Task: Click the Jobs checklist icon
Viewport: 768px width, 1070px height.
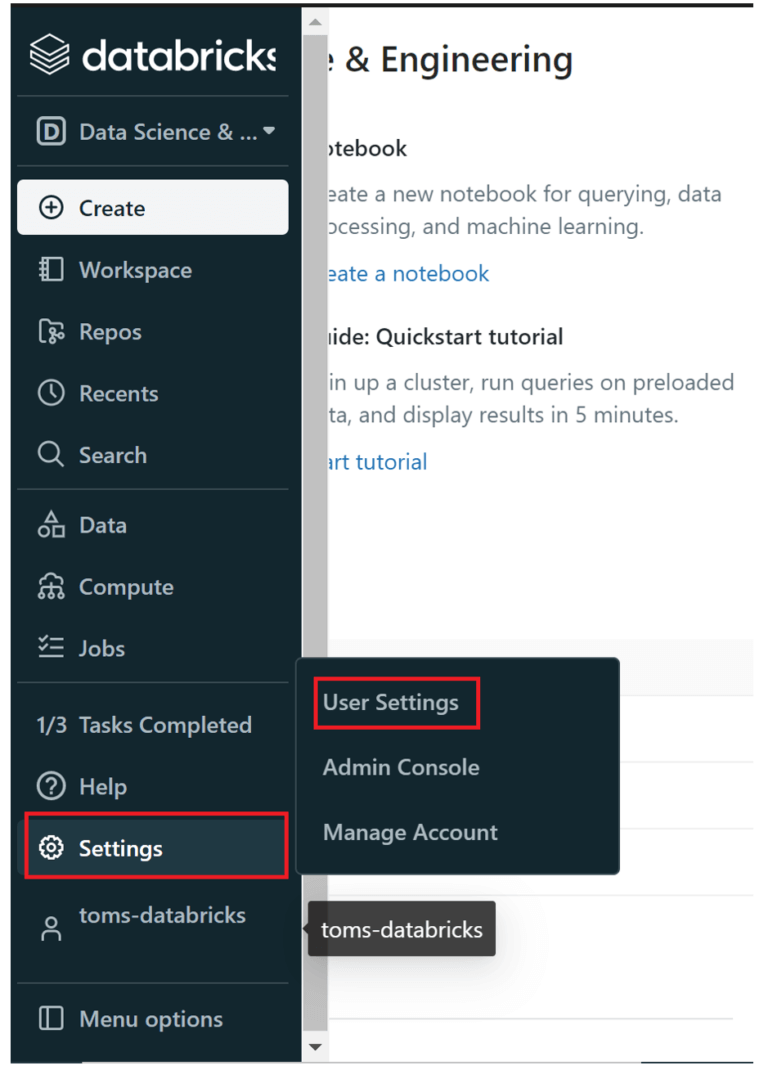Action: tap(49, 648)
